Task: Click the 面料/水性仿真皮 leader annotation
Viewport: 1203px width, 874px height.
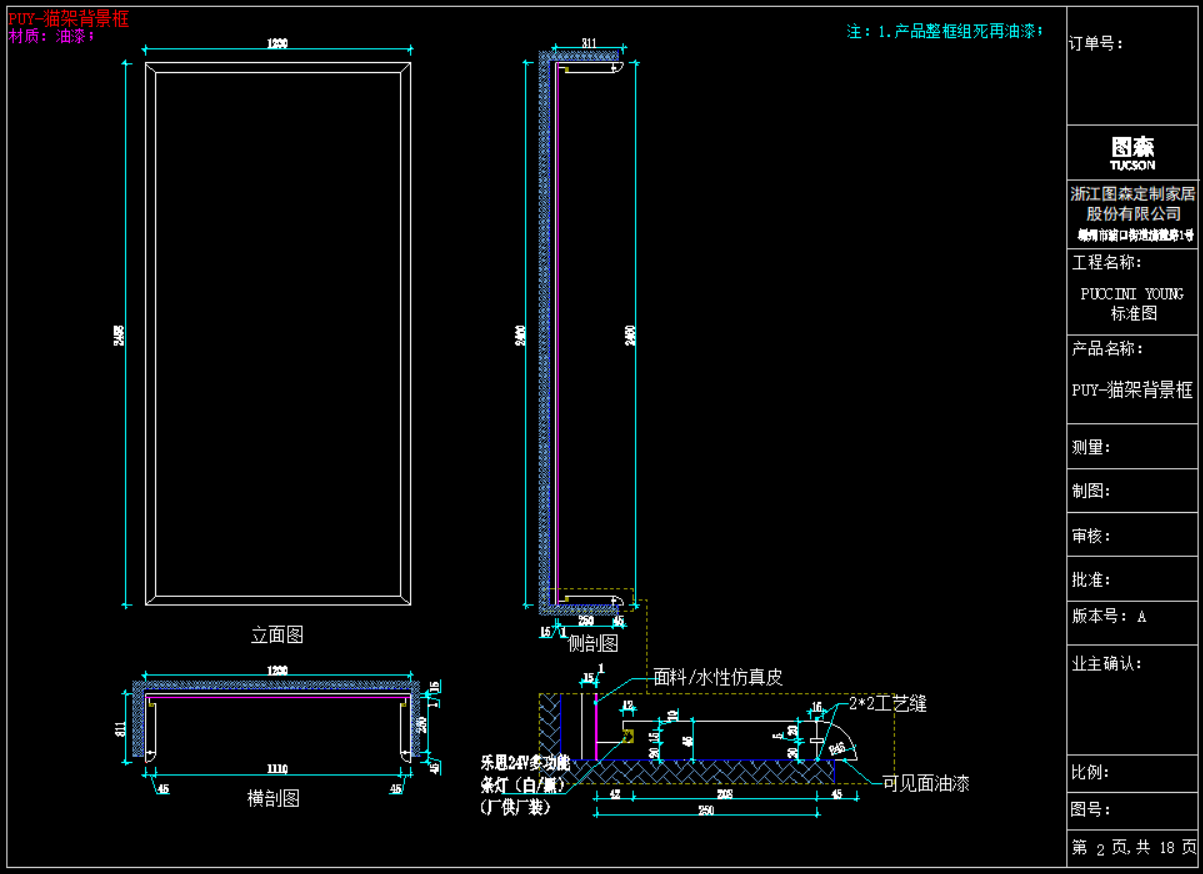Action: tap(717, 677)
